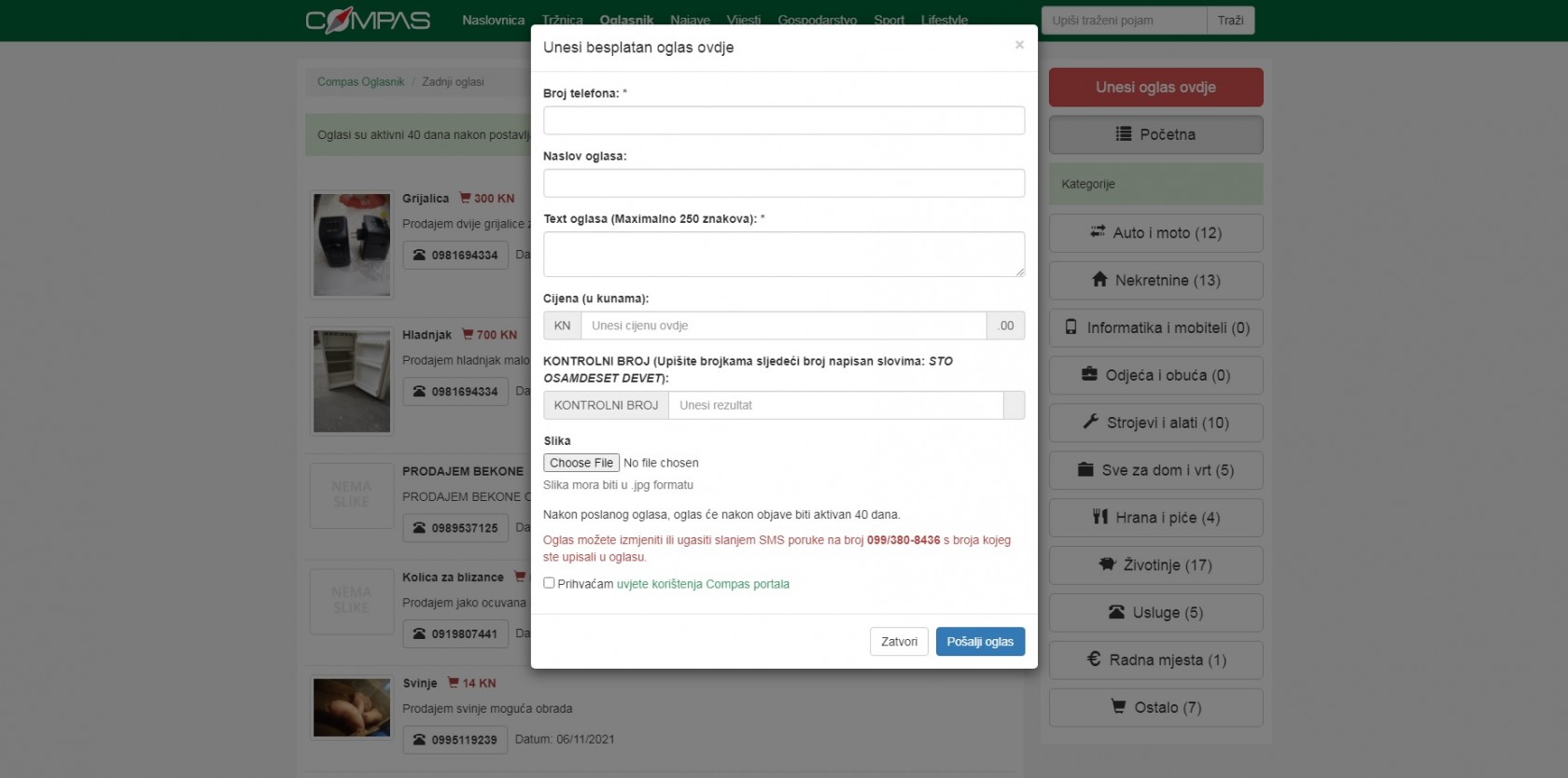Click the piggy icon next to Životinje
Viewport: 1568px width, 778px height.
pyautogui.click(x=1108, y=564)
